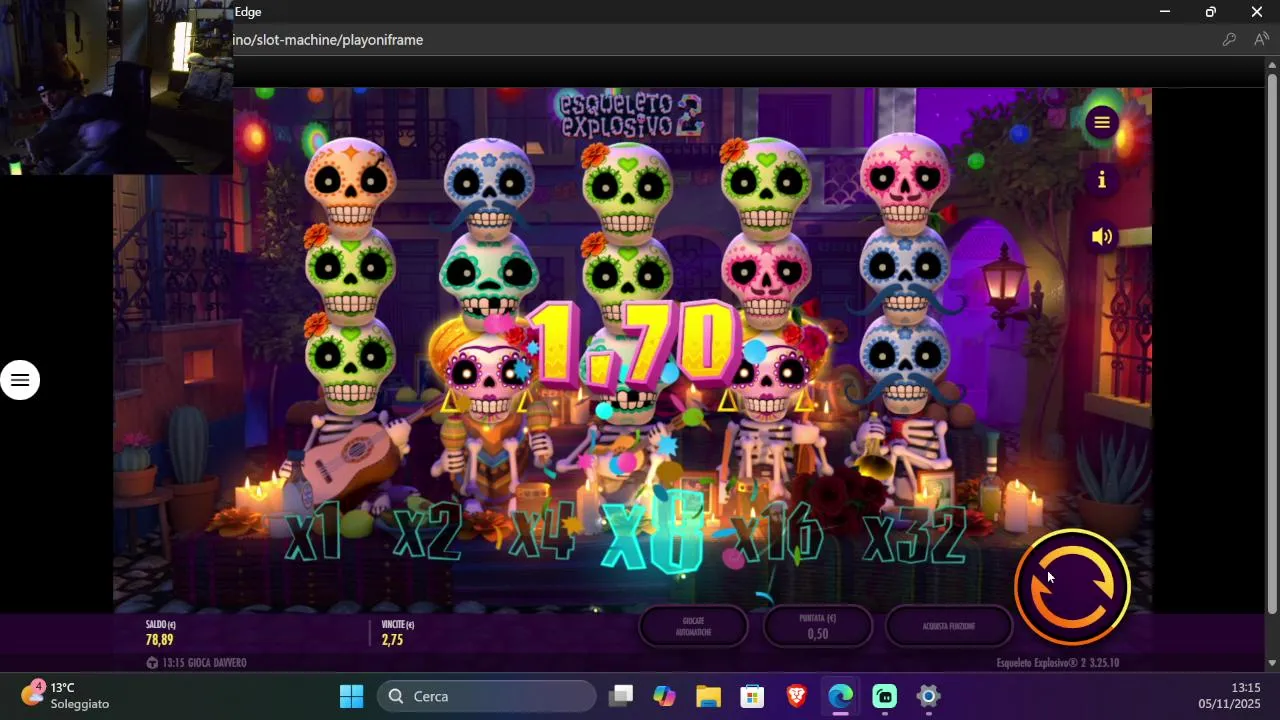Click the x32 multiplier indicator
The height and width of the screenshot is (720, 1280).
point(914,535)
